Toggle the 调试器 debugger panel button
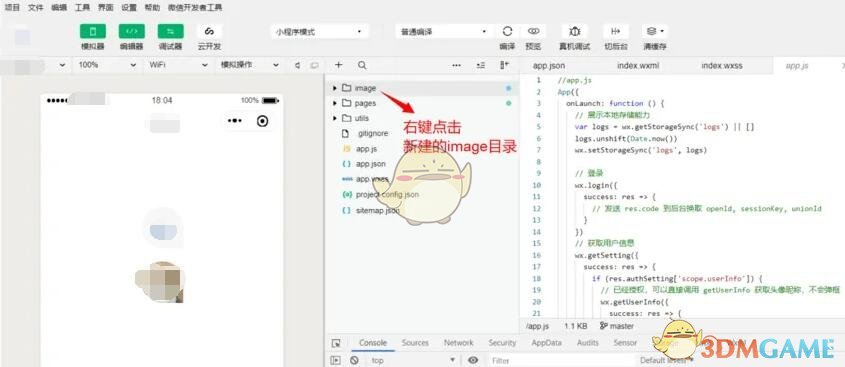The width and height of the screenshot is (845, 367). [x=170, y=31]
